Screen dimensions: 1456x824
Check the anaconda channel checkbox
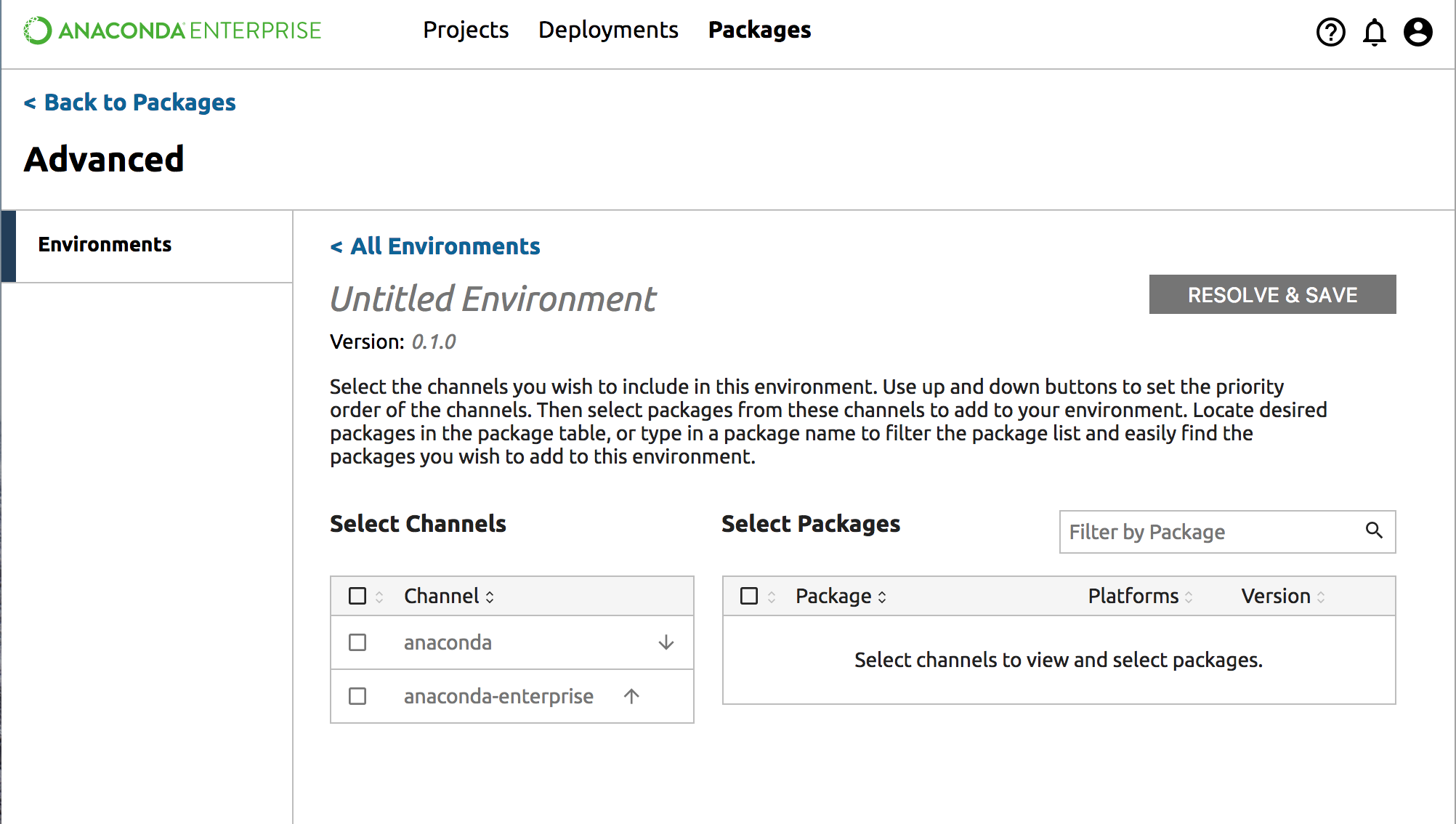coord(357,642)
